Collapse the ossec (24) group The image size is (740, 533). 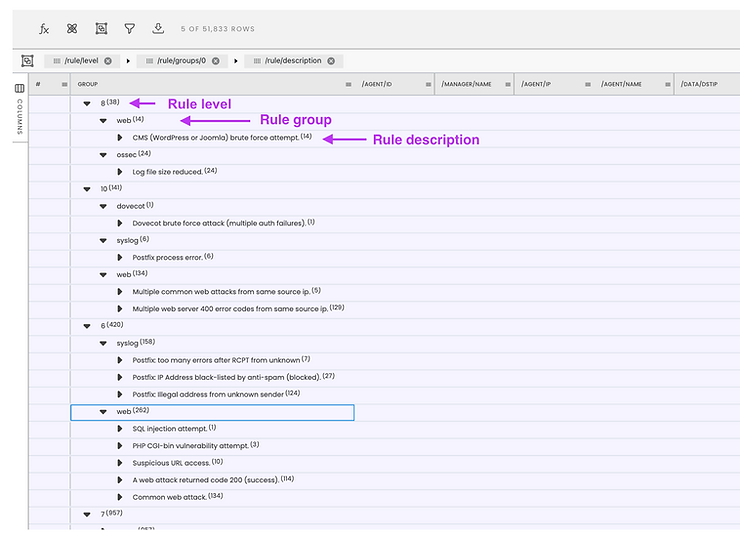103,155
